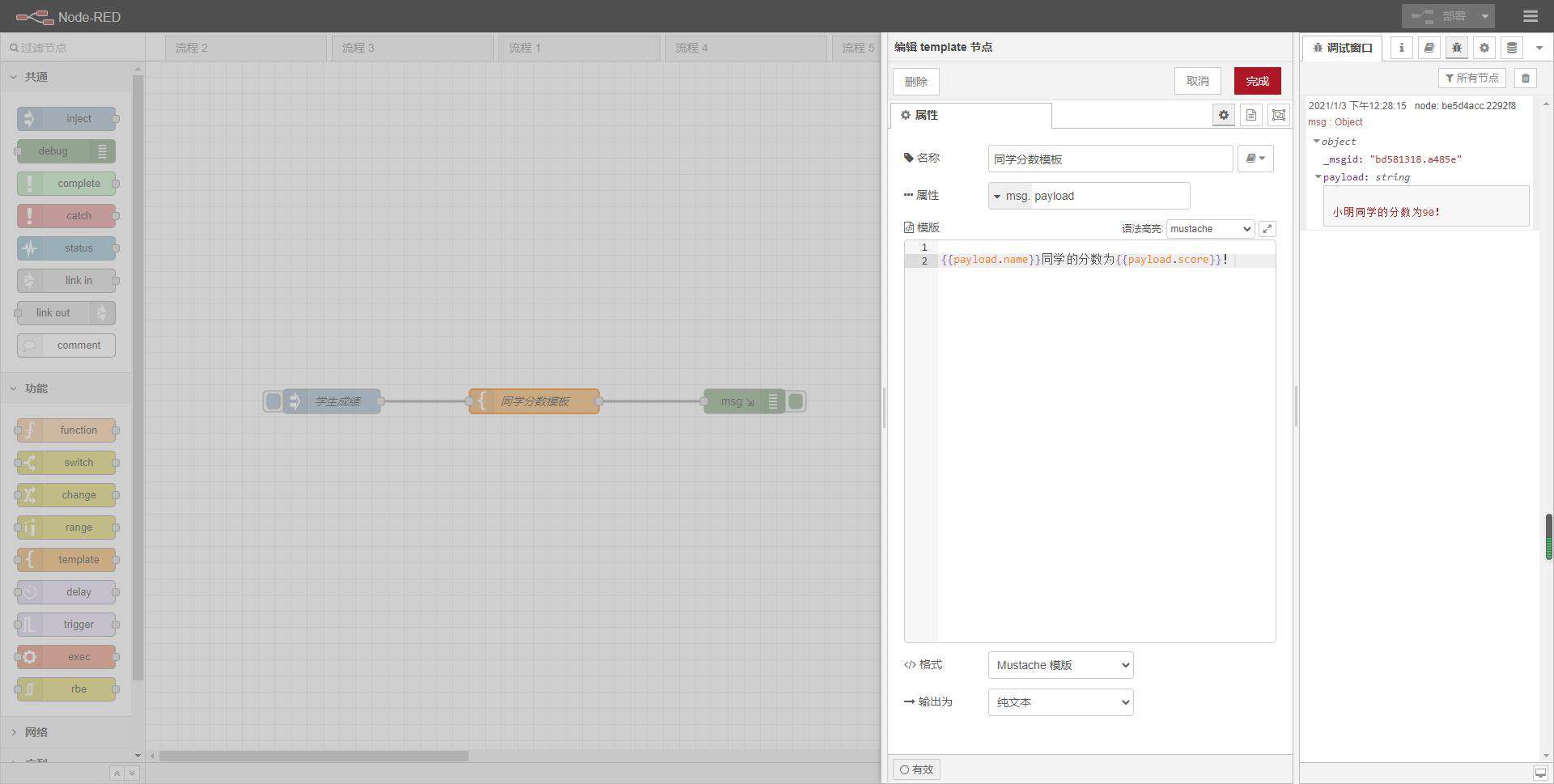Screen dimensions: 1554x784
Task: Select the change node in palette
Action: [x=66, y=495]
